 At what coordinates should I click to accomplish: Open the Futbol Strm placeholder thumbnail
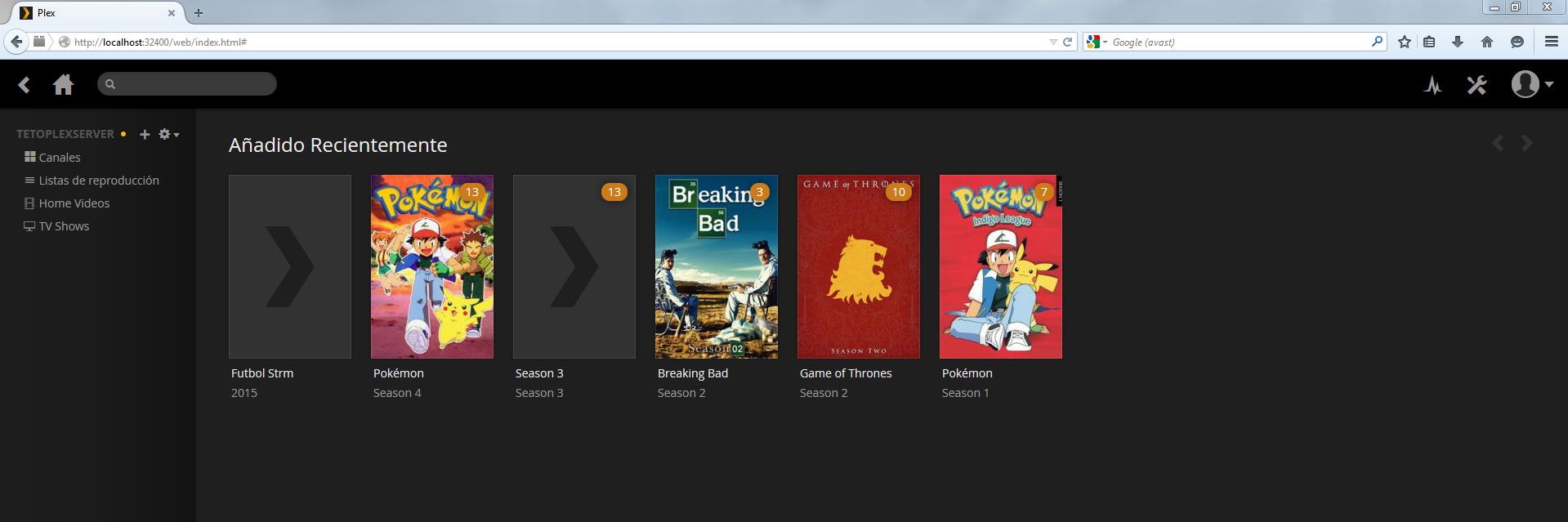click(x=290, y=267)
